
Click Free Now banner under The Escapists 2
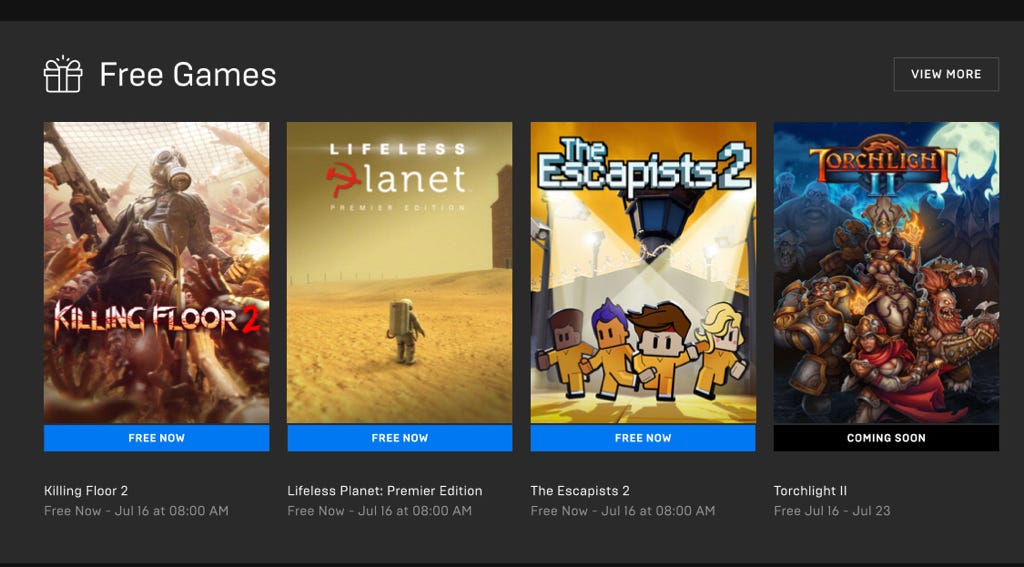click(x=643, y=438)
